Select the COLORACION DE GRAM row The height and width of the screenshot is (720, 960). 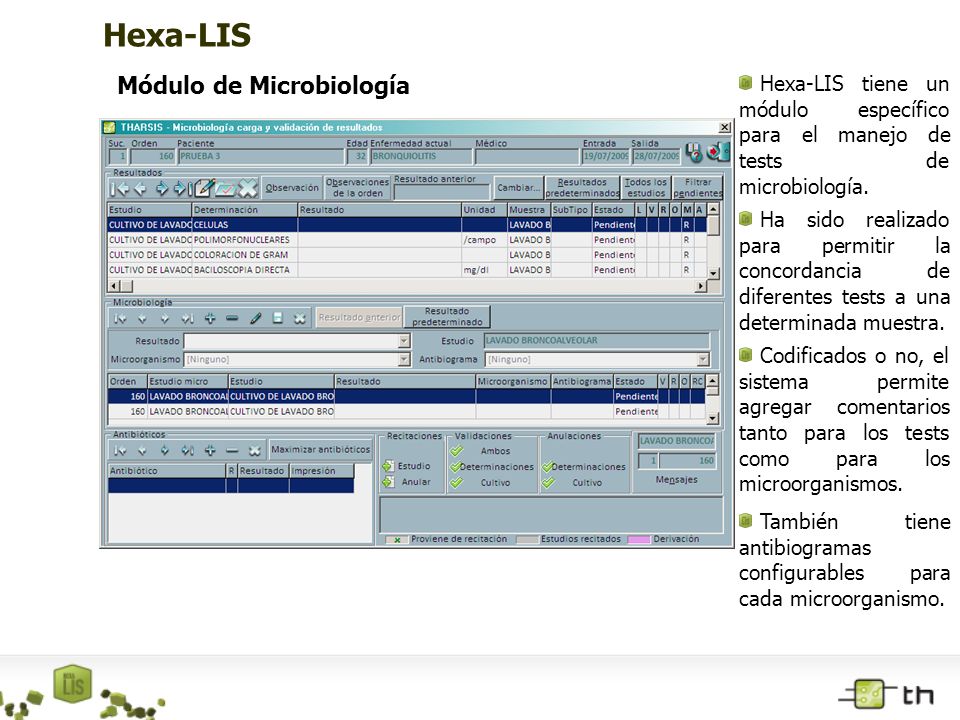pos(407,255)
